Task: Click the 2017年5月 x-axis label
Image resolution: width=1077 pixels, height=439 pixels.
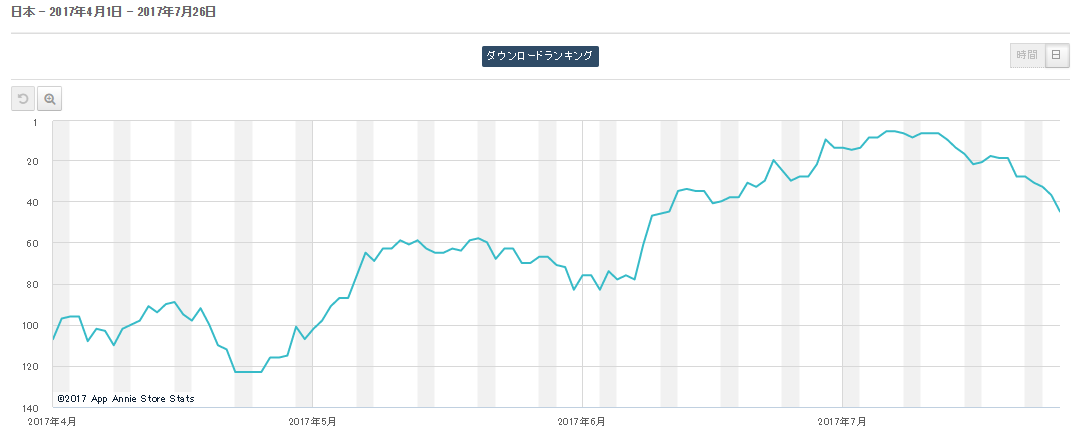Action: point(312,422)
